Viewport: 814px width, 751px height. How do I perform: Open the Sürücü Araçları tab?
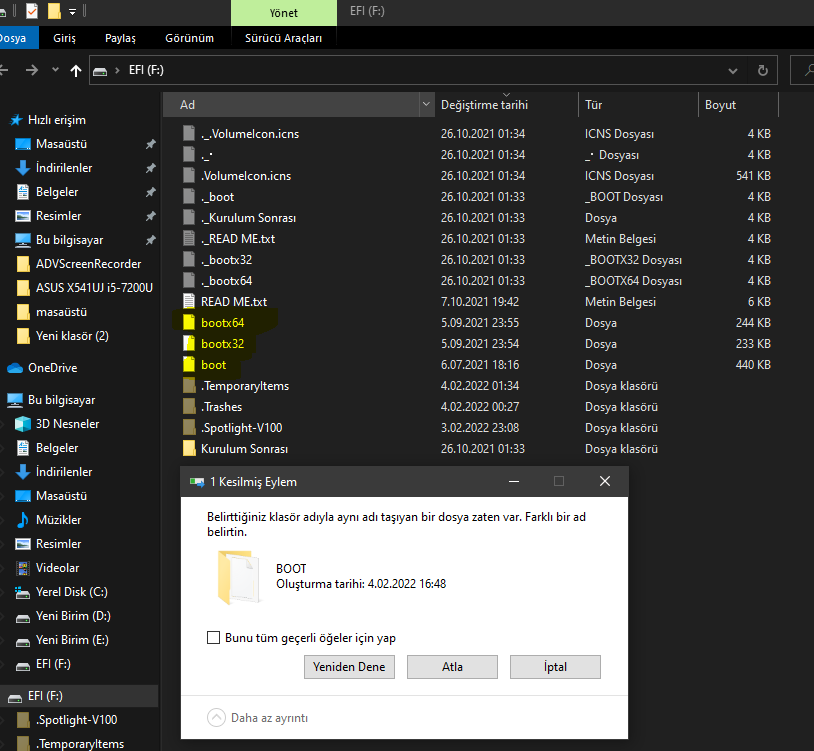[x=283, y=38]
